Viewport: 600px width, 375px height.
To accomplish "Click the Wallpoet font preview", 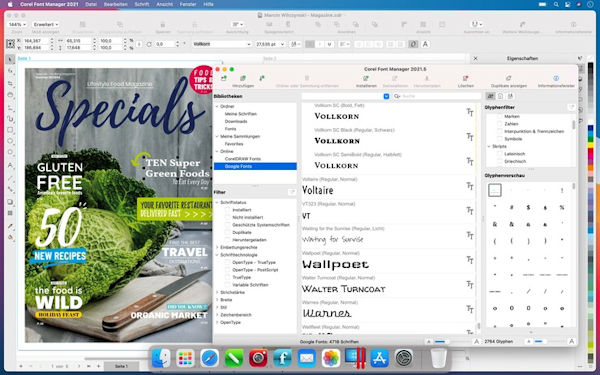I will coord(336,264).
